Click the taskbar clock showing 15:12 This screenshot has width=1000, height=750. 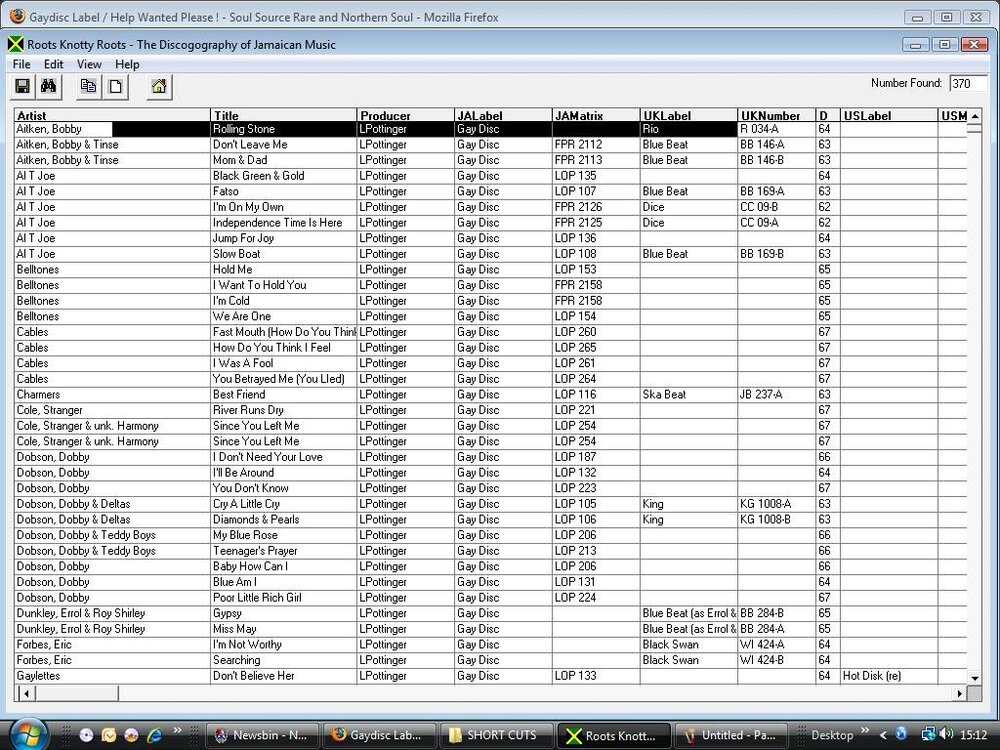tap(974, 735)
